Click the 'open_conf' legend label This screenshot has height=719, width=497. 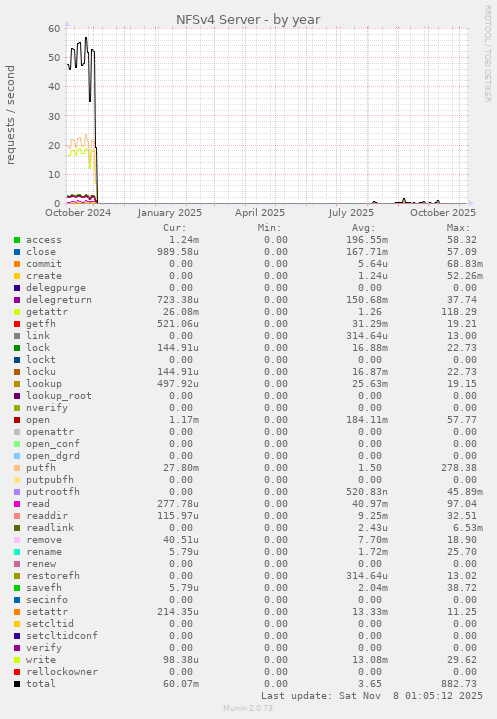pyautogui.click(x=53, y=444)
